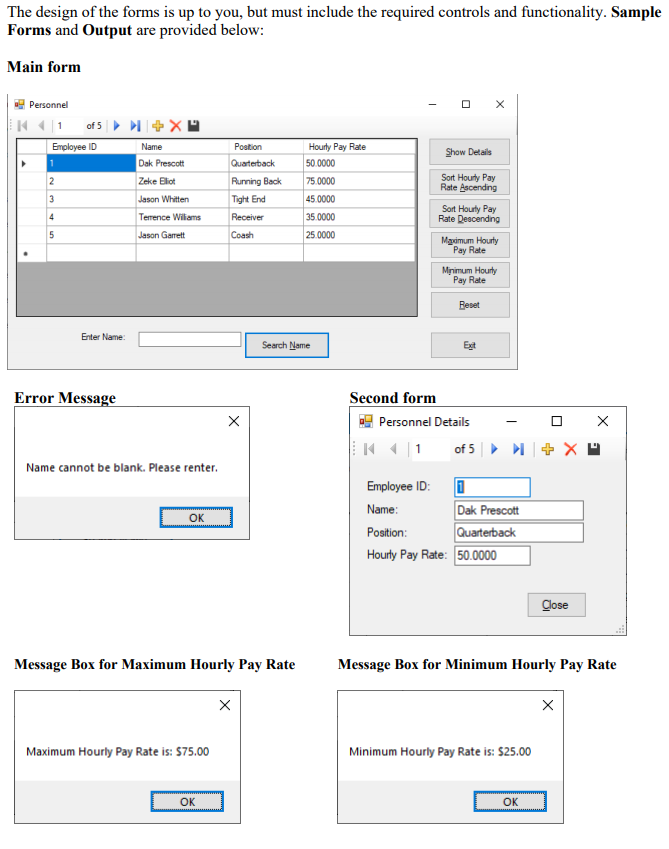Screen dimensions: 669x849
Task: Click the Reset button
Action: coord(470,305)
